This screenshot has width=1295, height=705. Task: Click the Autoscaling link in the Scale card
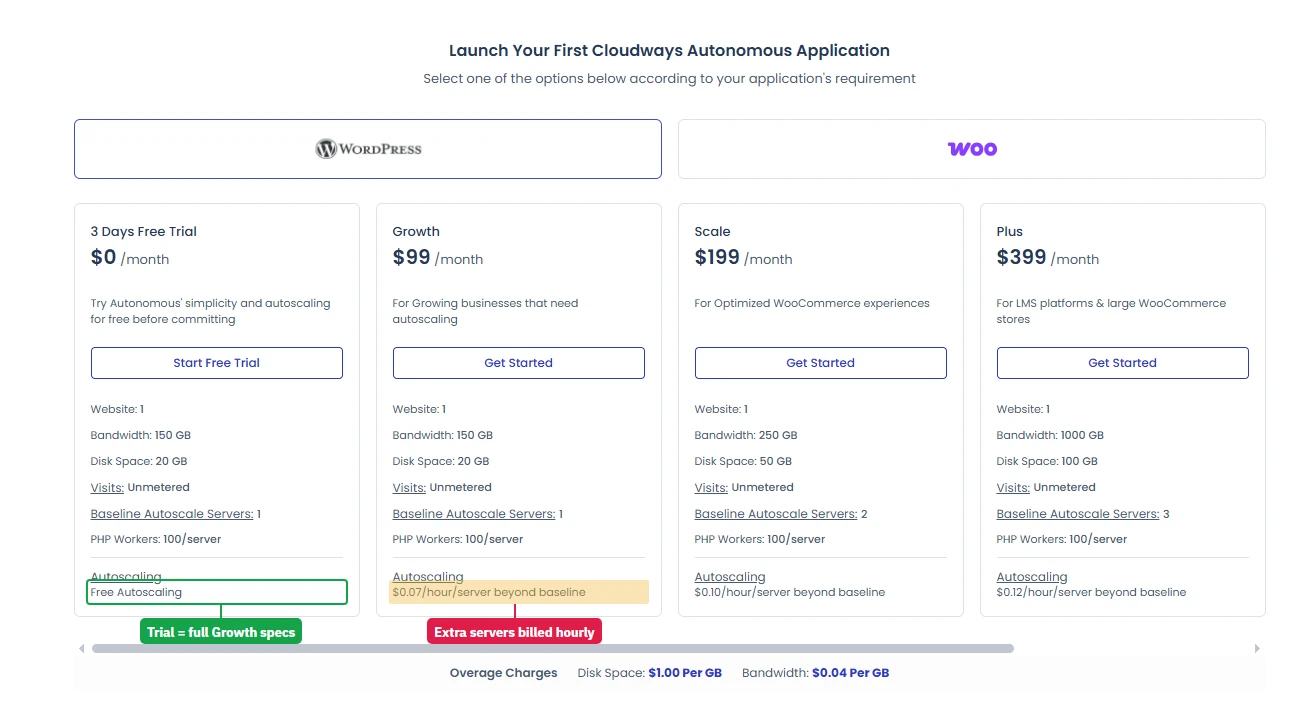(730, 577)
